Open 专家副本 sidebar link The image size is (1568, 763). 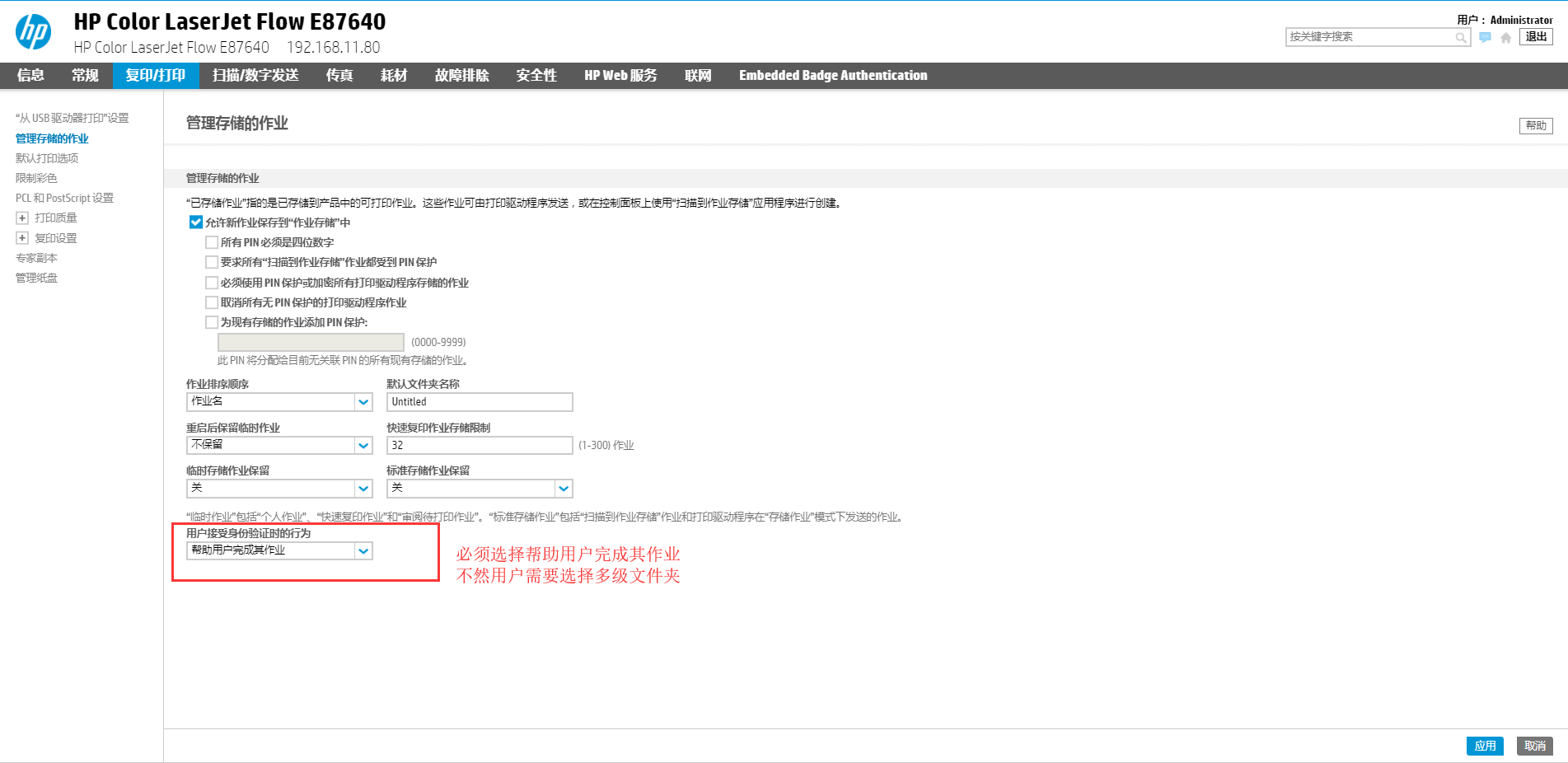(36, 258)
